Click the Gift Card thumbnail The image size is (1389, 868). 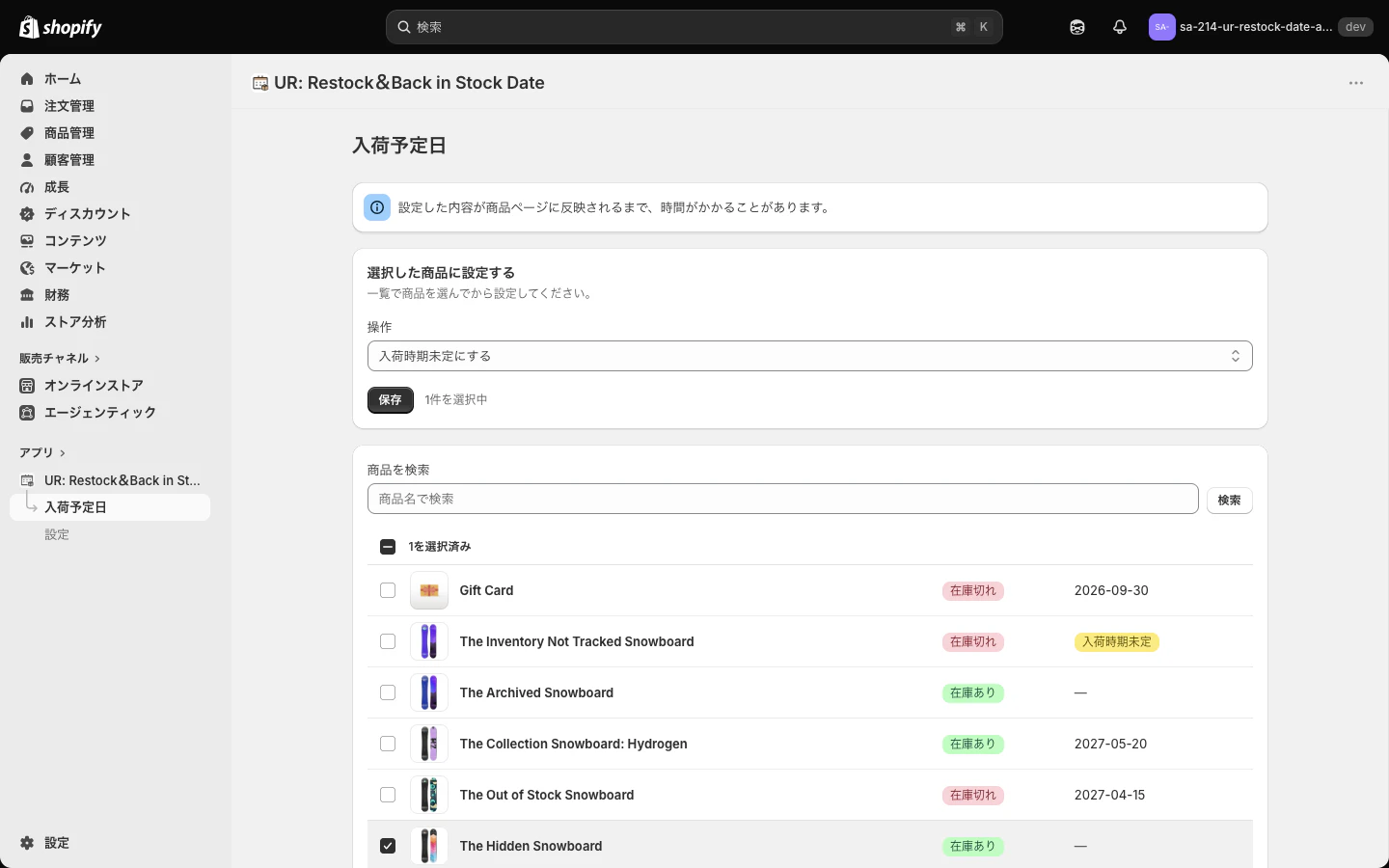pyautogui.click(x=429, y=590)
